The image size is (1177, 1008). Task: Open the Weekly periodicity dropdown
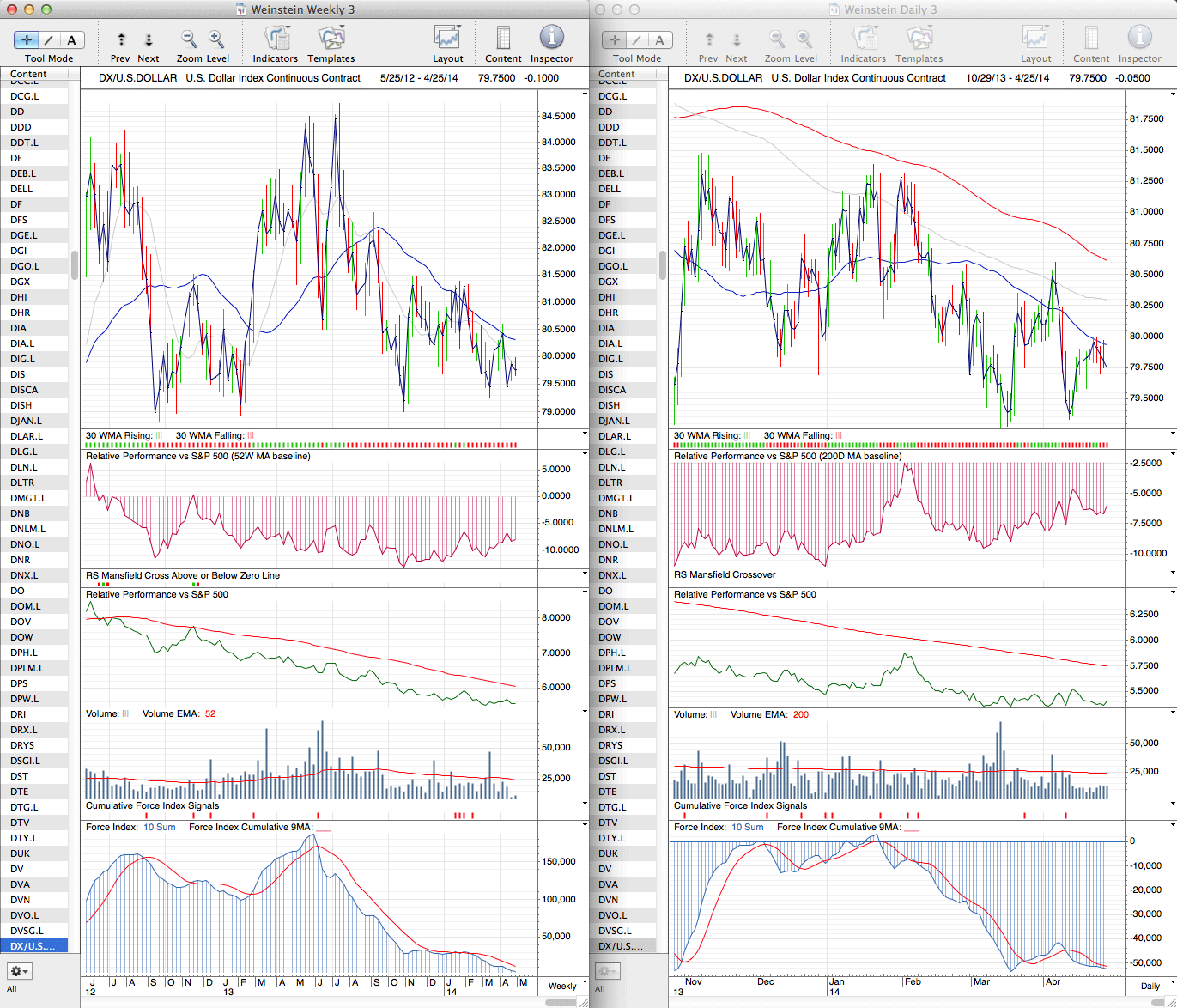(x=567, y=986)
